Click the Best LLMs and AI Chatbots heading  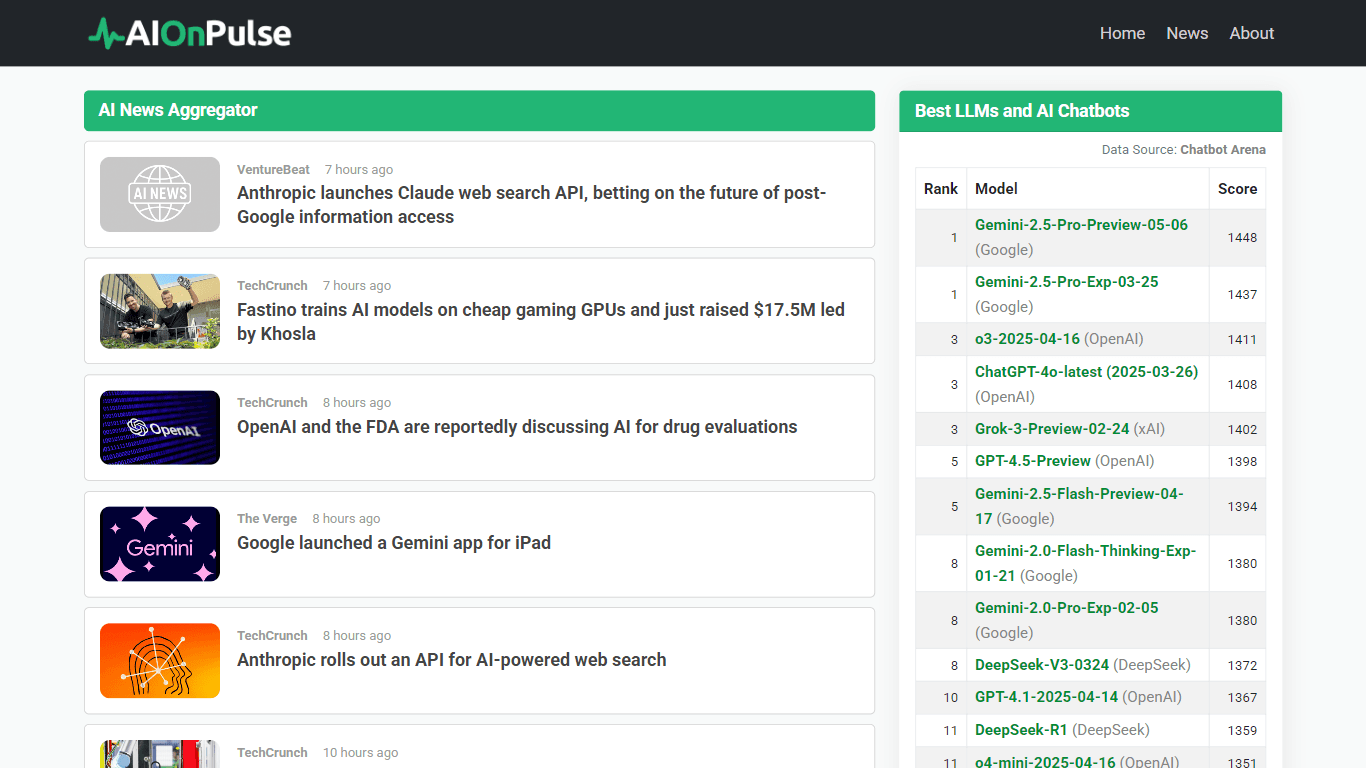point(1022,111)
